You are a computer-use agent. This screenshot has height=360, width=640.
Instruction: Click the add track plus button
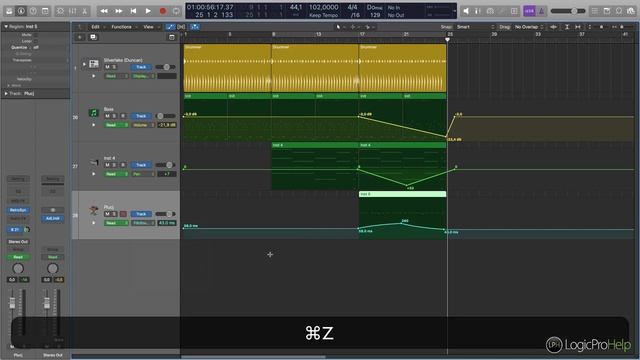tap(80, 37)
